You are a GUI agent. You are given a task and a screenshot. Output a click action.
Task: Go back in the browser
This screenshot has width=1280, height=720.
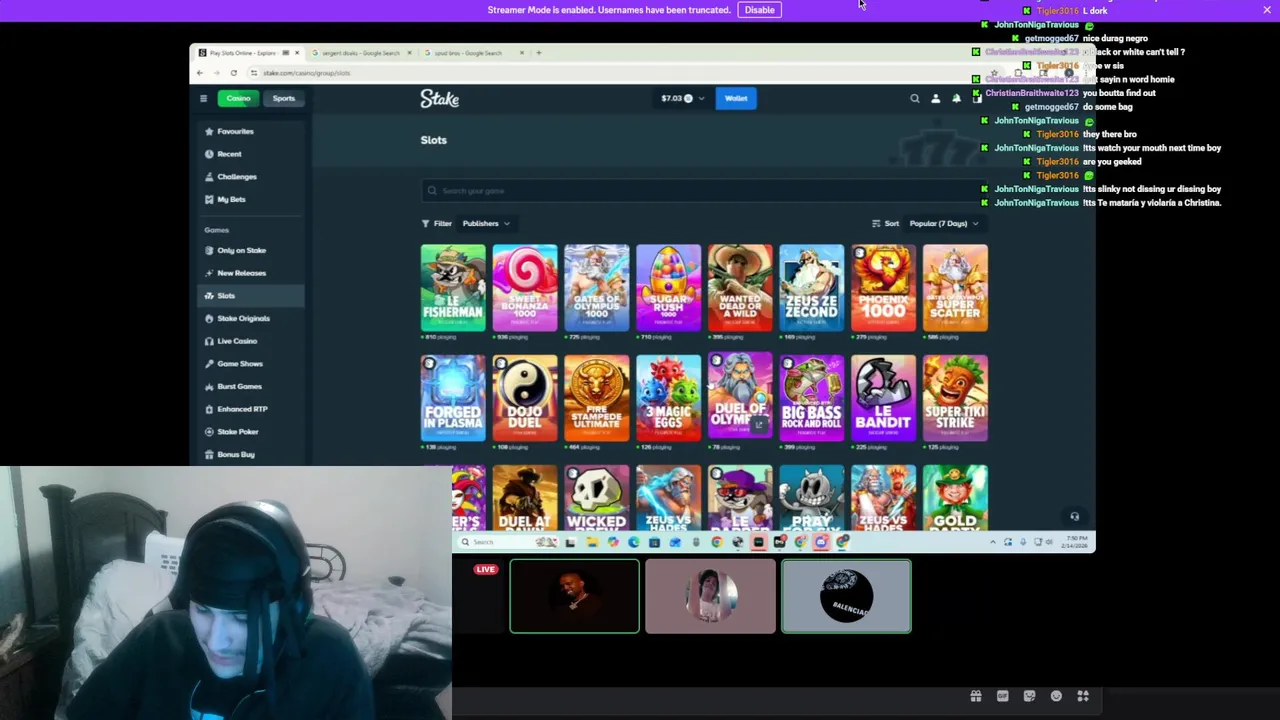(x=200, y=72)
